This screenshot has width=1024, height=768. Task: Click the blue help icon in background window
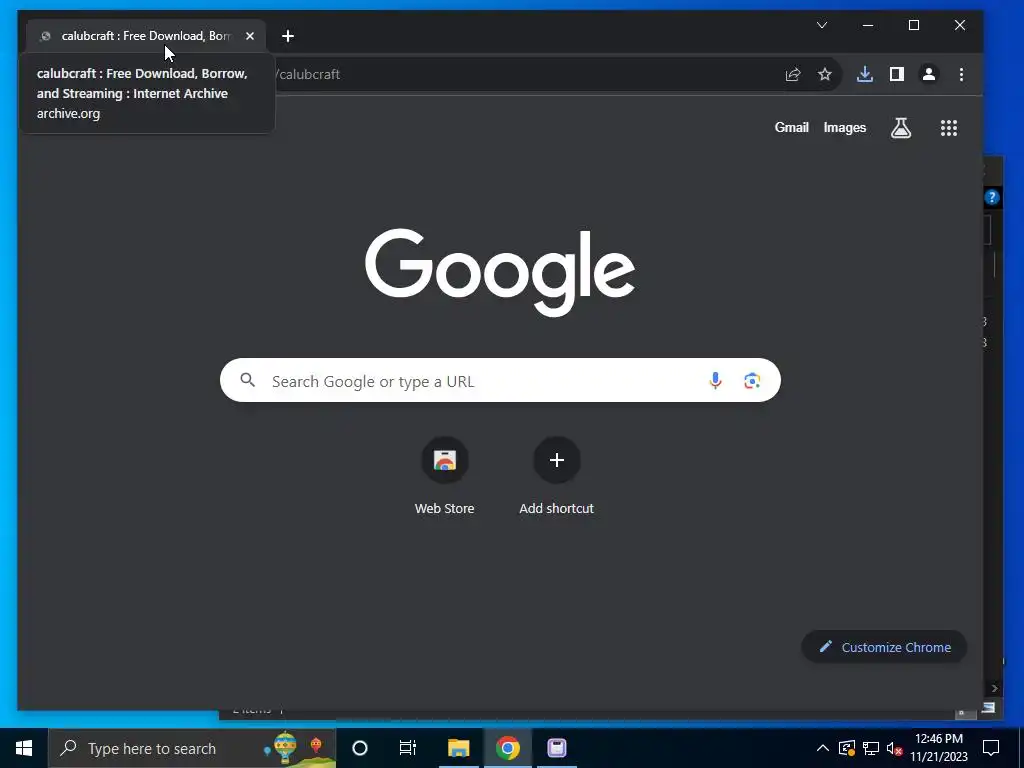coord(991,197)
